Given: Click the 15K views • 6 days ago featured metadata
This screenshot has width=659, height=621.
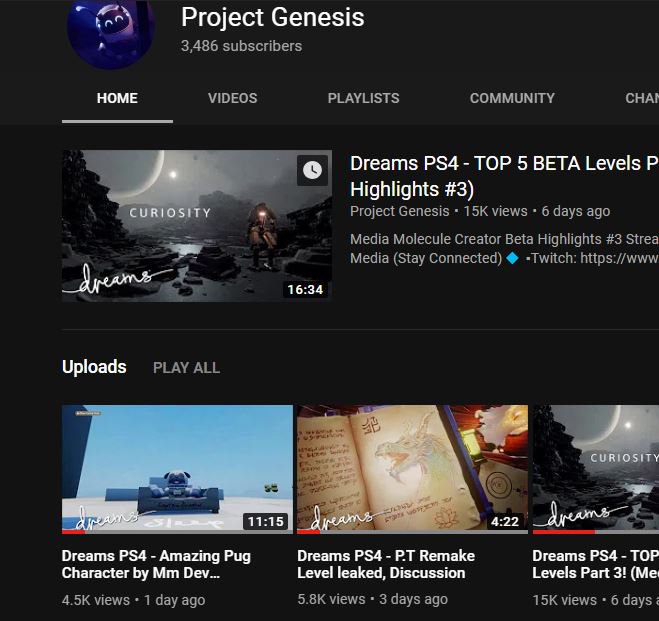Looking at the screenshot, I should pos(537,211).
